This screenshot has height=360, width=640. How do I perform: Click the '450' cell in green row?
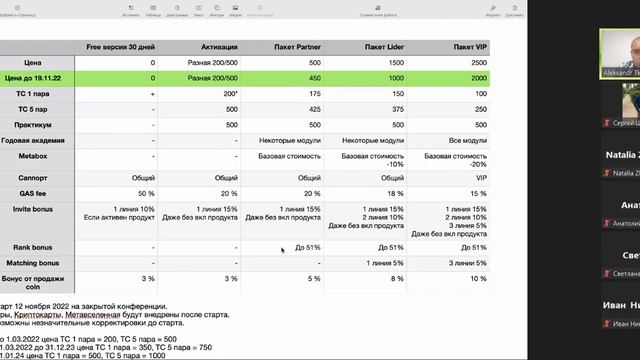point(282,78)
